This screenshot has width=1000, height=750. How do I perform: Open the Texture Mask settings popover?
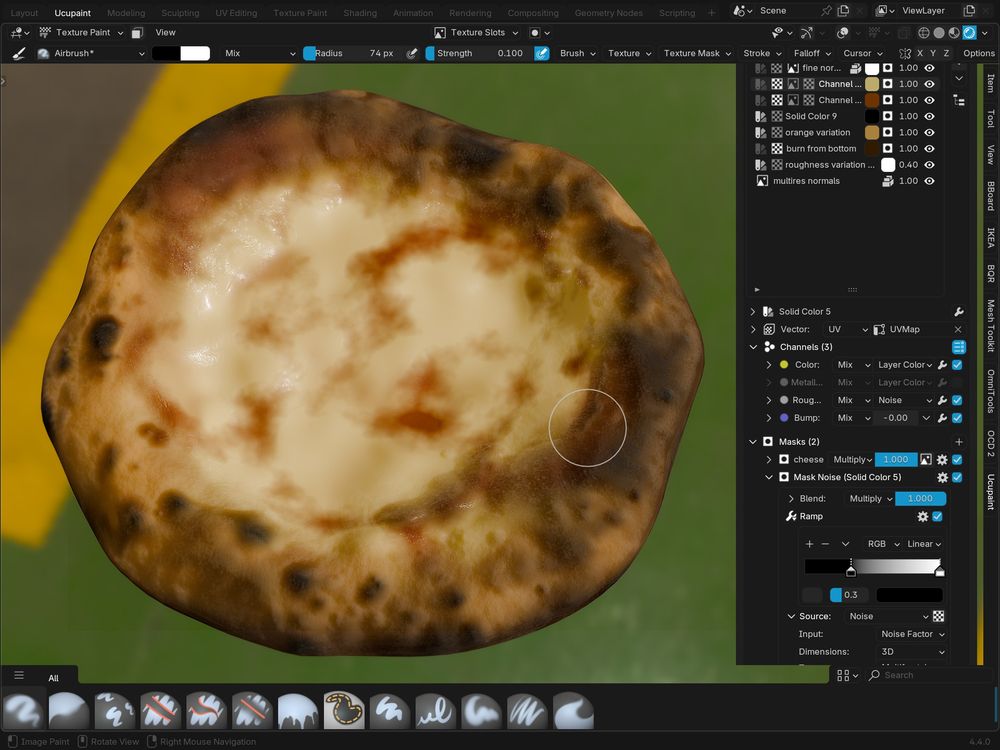coord(698,54)
